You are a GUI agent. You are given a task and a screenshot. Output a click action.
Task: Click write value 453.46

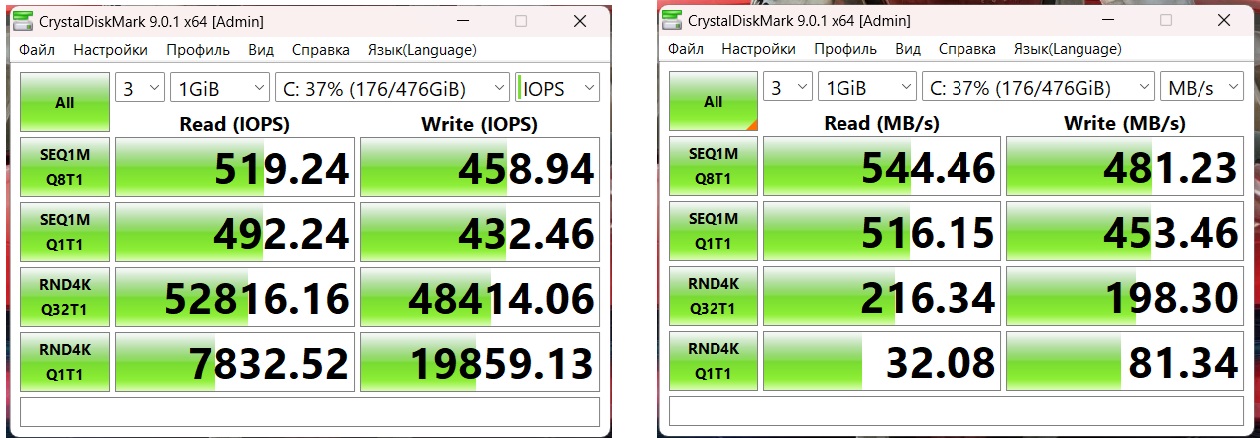coord(1125,231)
